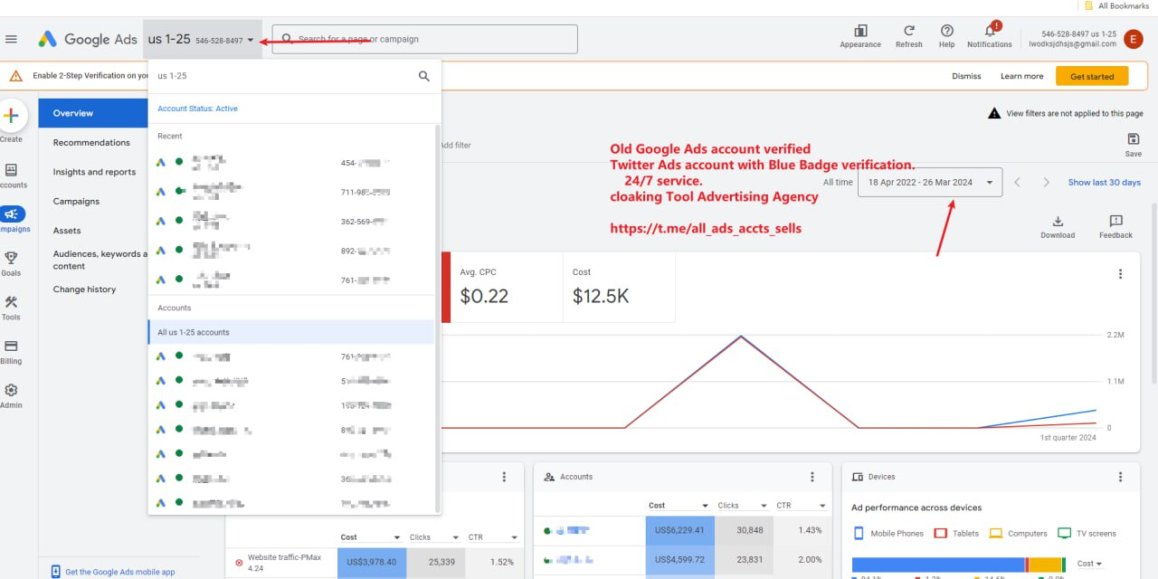Open the date range dropdown
This screenshot has height=579, width=1158.
[x=930, y=182]
